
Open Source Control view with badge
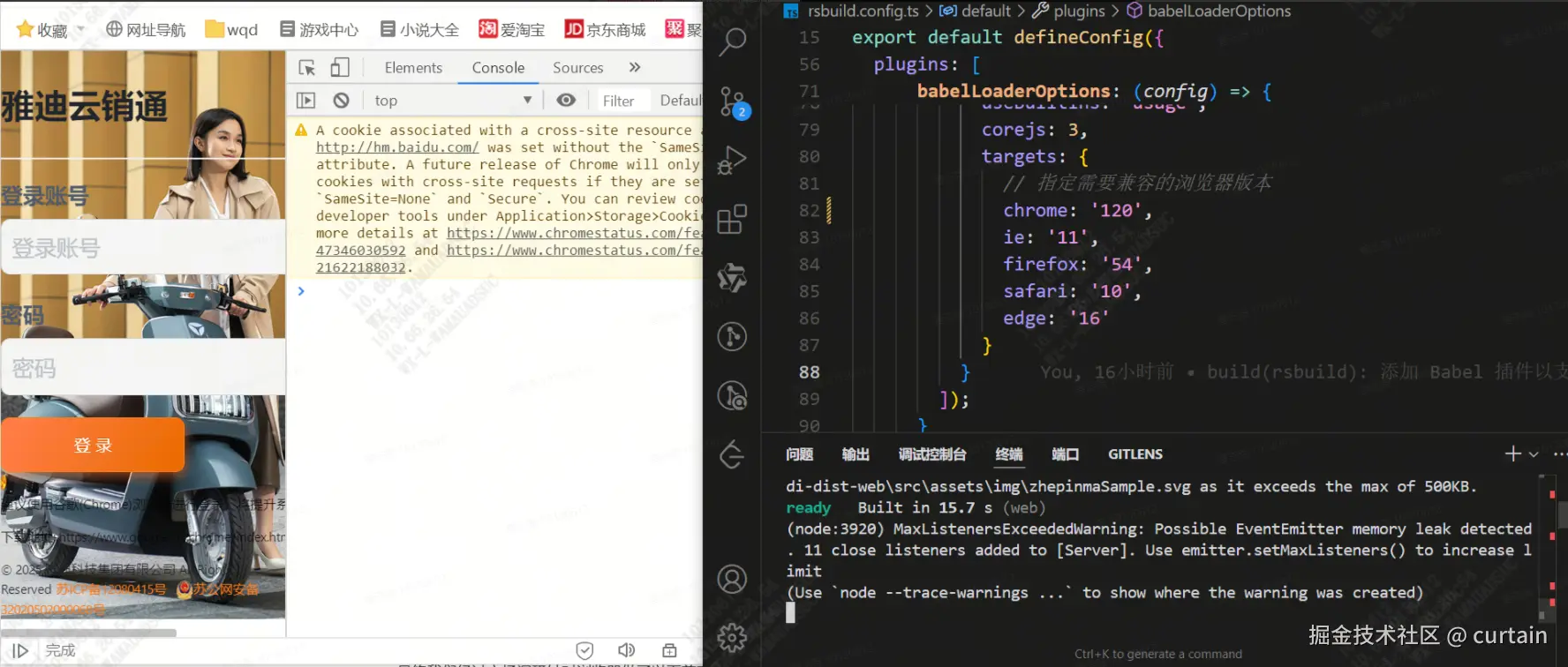[x=732, y=101]
